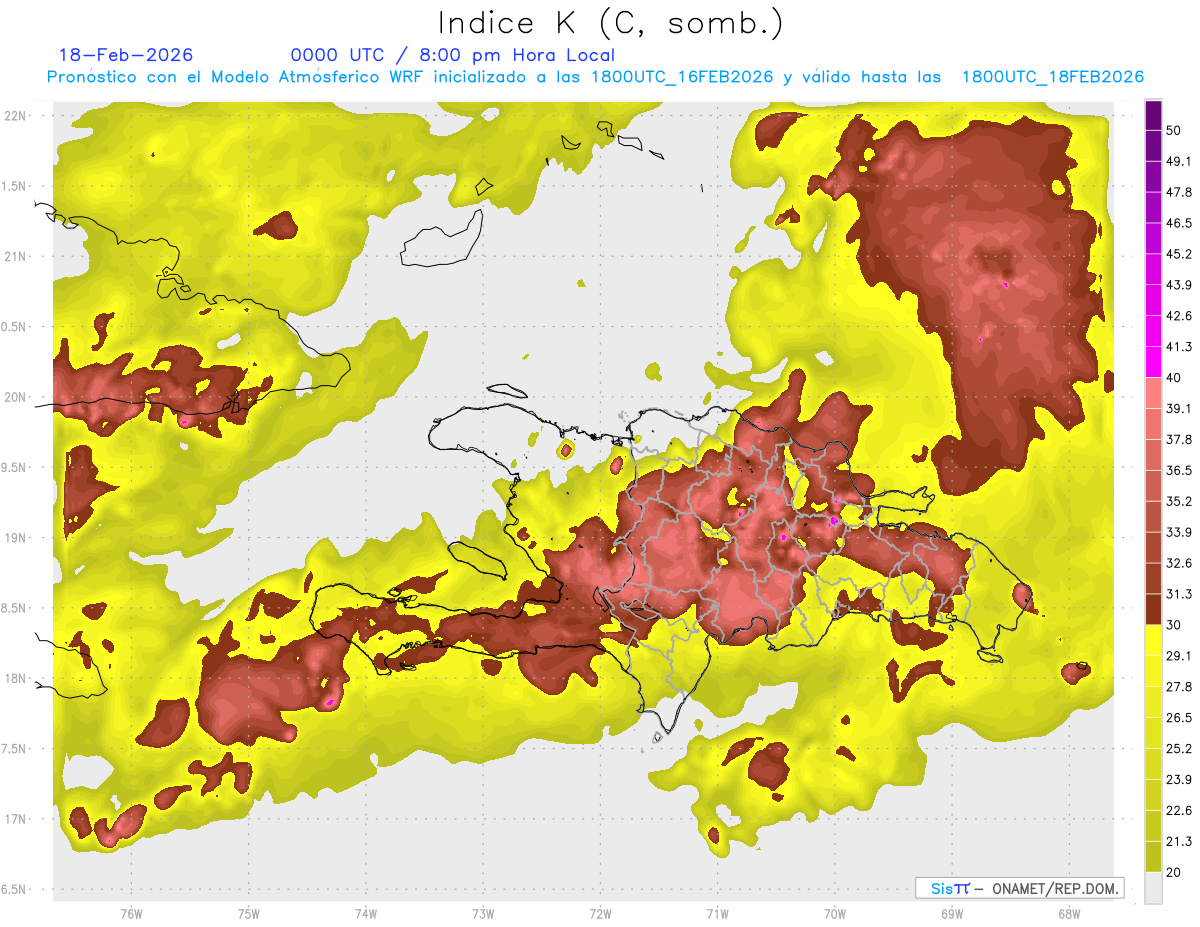The width and height of the screenshot is (1200, 927).
Task: Click the latitude label "19N"
Action: pyautogui.click(x=15, y=538)
